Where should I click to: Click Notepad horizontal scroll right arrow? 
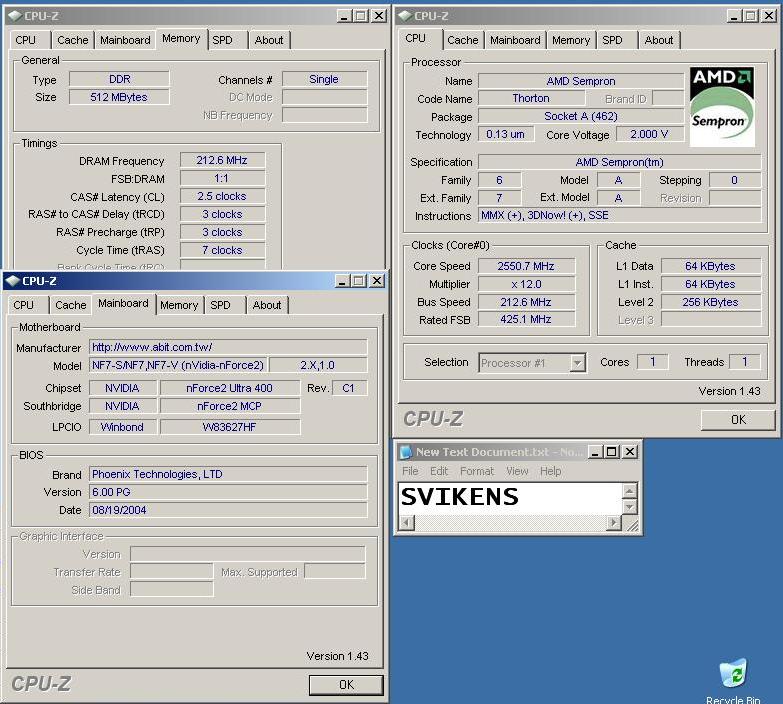pyautogui.click(x=613, y=523)
